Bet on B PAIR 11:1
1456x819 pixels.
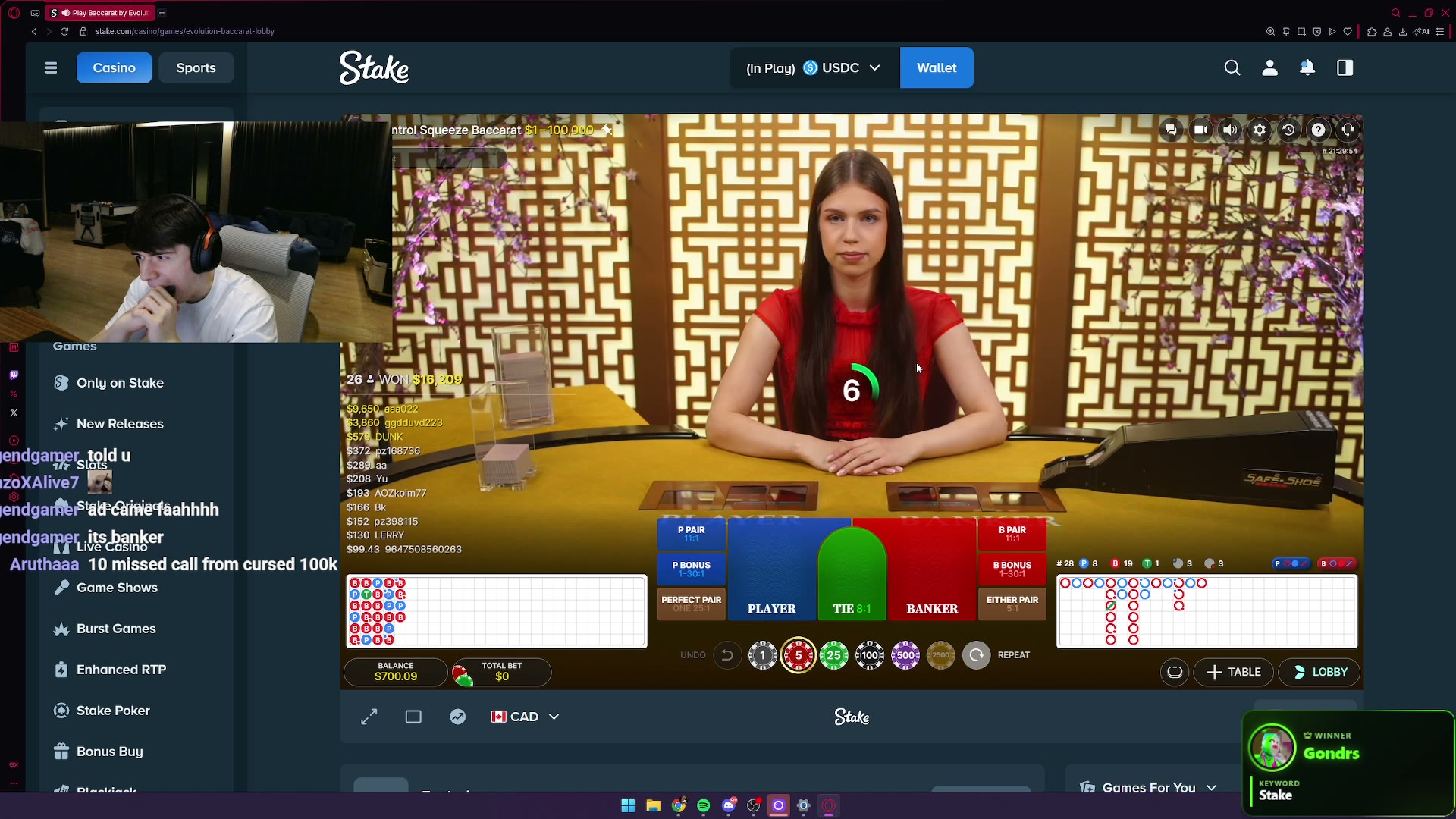pos(1012,534)
